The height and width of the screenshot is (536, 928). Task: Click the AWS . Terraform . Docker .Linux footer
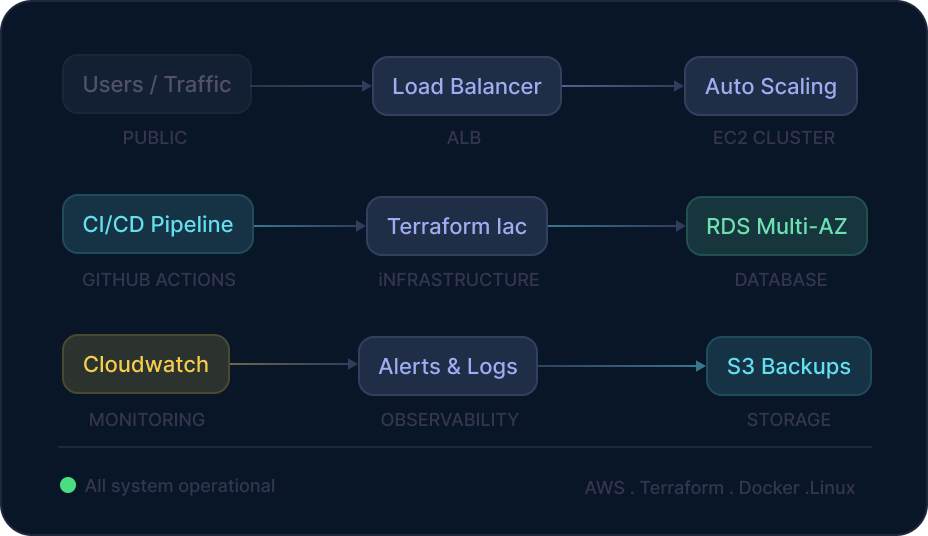[720, 488]
